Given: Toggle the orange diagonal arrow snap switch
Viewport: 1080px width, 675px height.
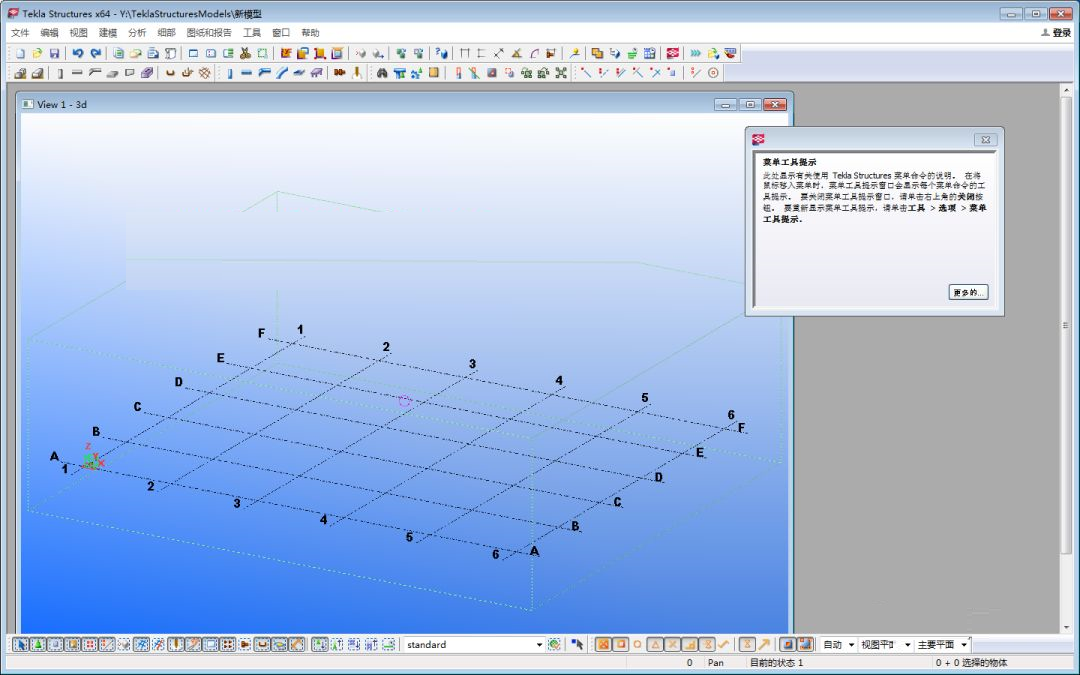Looking at the screenshot, I should coord(764,645).
